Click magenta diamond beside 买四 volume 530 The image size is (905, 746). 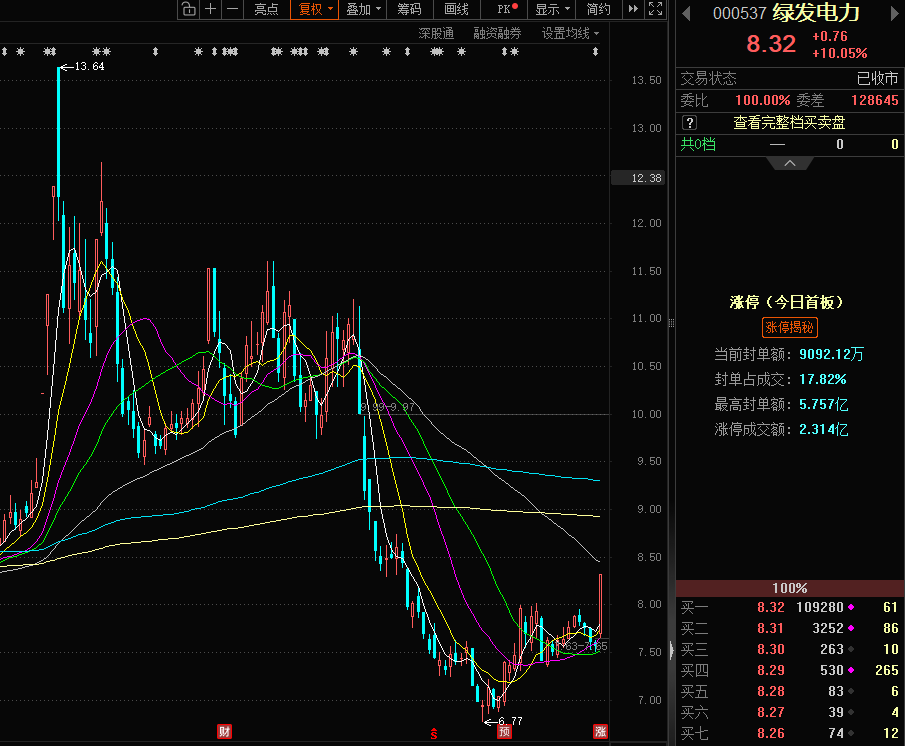[x=851, y=670]
